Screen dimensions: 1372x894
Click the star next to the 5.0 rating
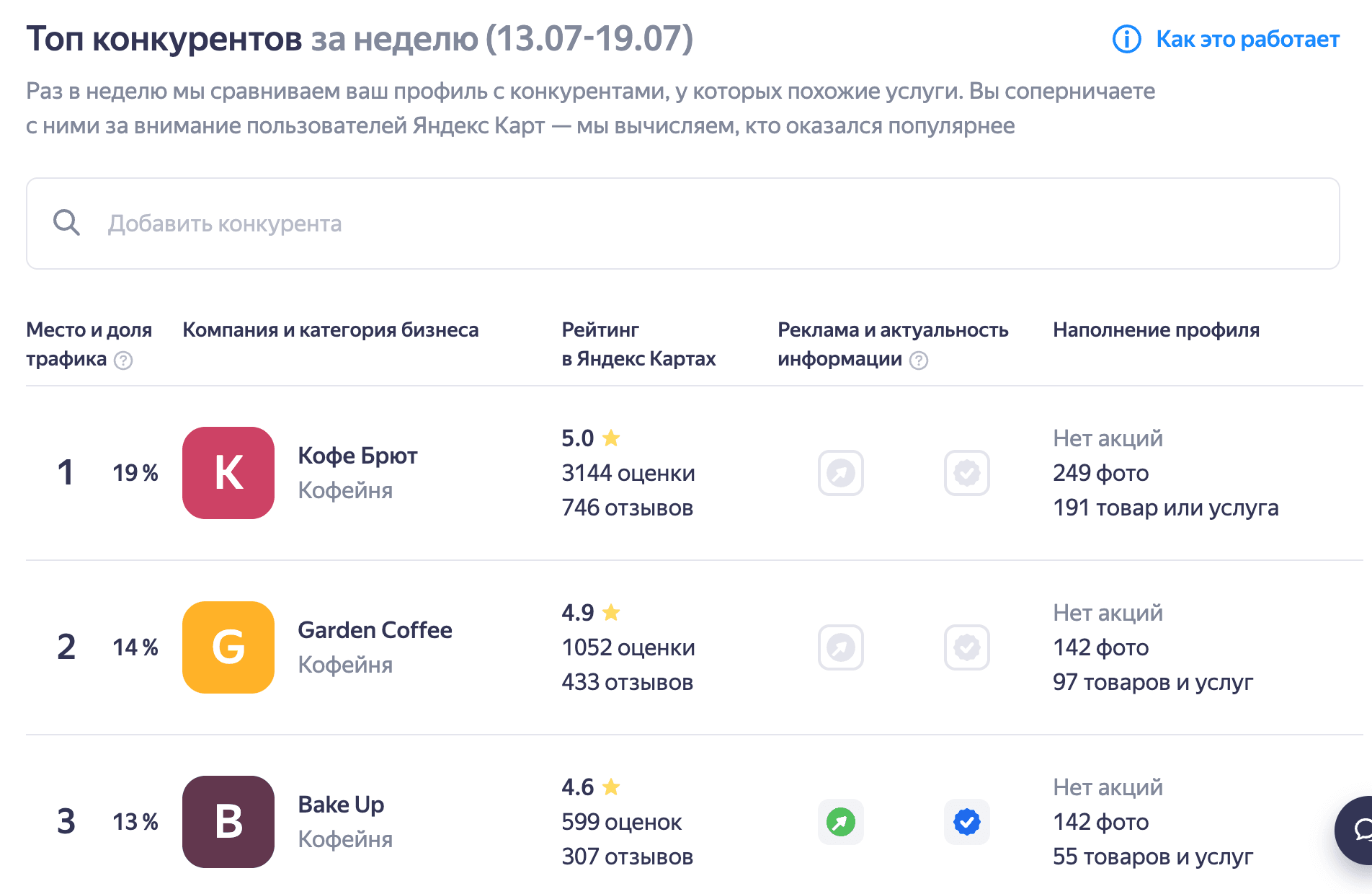[x=611, y=438]
